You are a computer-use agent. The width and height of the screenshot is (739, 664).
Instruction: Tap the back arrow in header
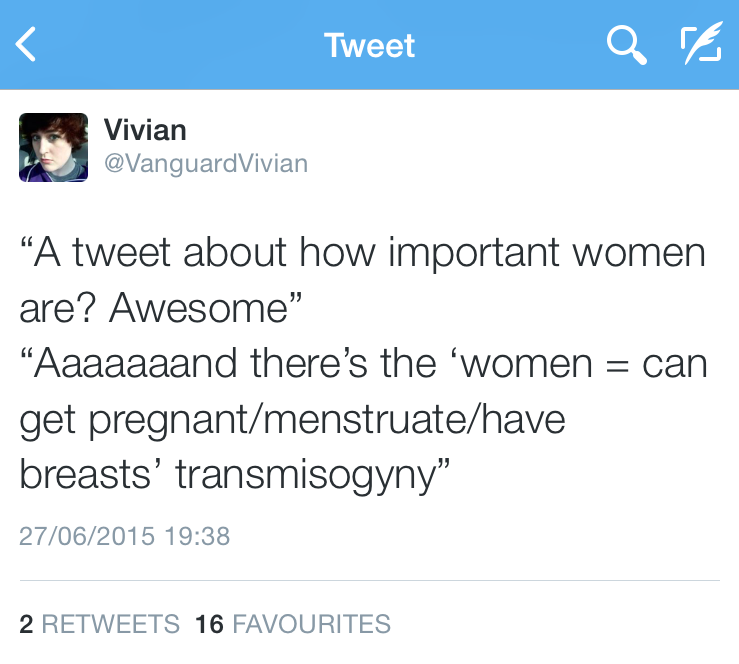click(x=28, y=44)
